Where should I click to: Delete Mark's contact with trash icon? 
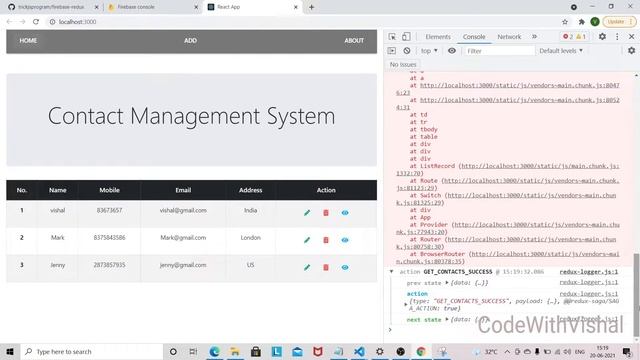[326, 240]
